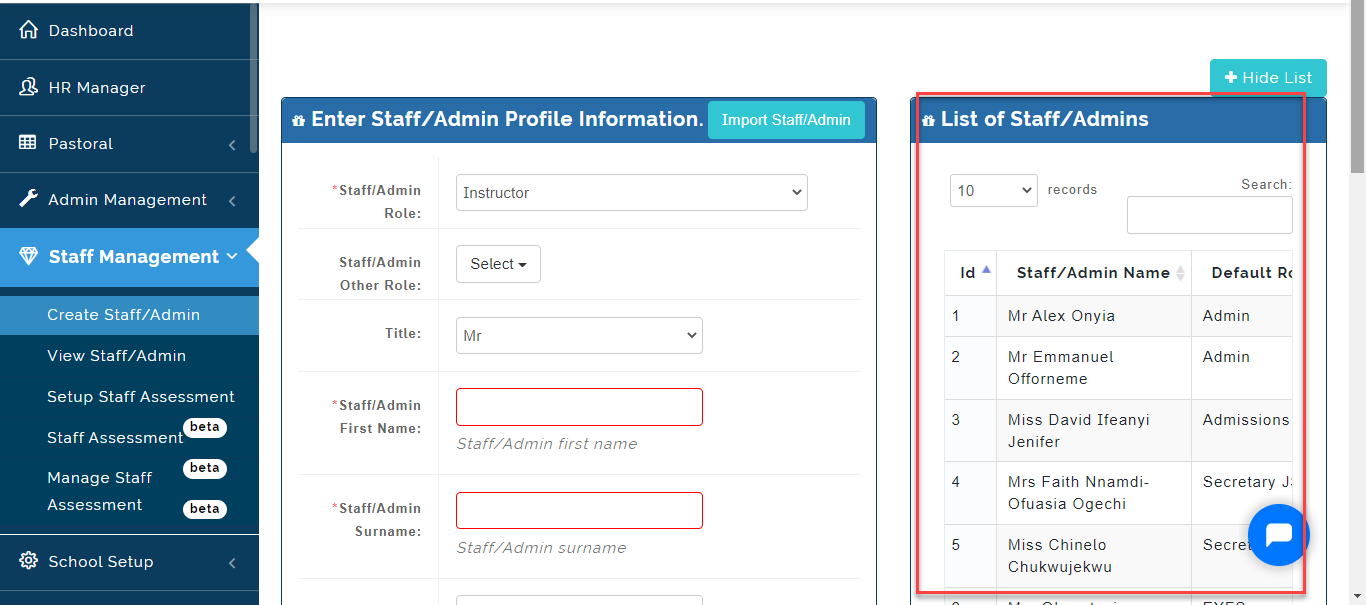
Task: Click the Hide List button
Action: point(1268,78)
